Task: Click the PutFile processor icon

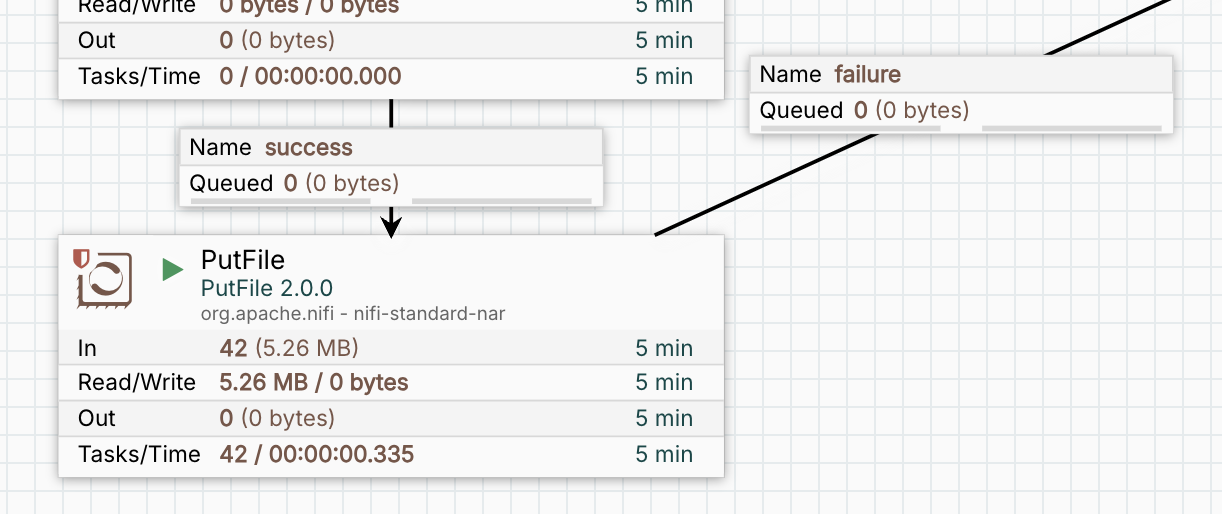Action: click(105, 280)
